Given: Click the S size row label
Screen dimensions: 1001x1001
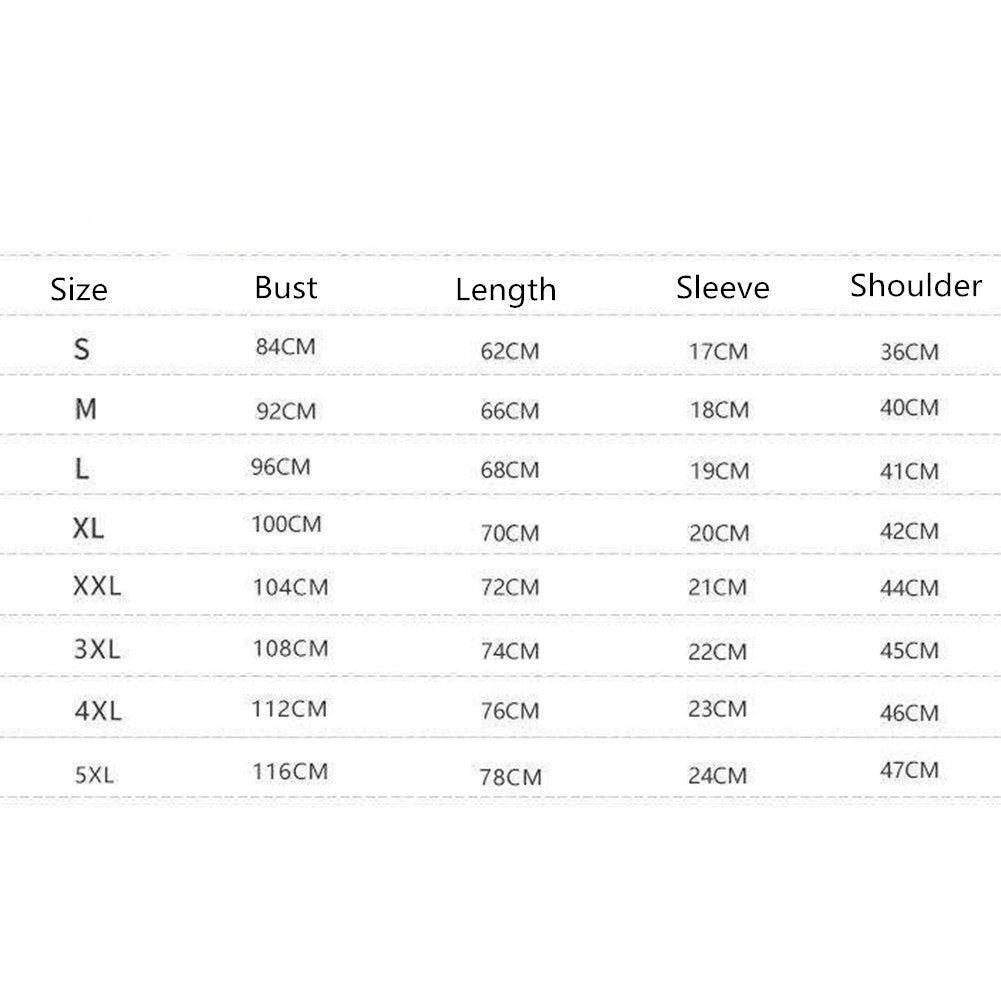Looking at the screenshot, I should click(x=82, y=349).
